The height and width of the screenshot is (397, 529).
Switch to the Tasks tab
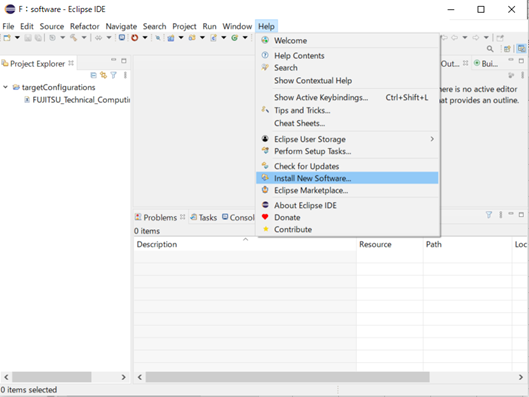(x=203, y=218)
